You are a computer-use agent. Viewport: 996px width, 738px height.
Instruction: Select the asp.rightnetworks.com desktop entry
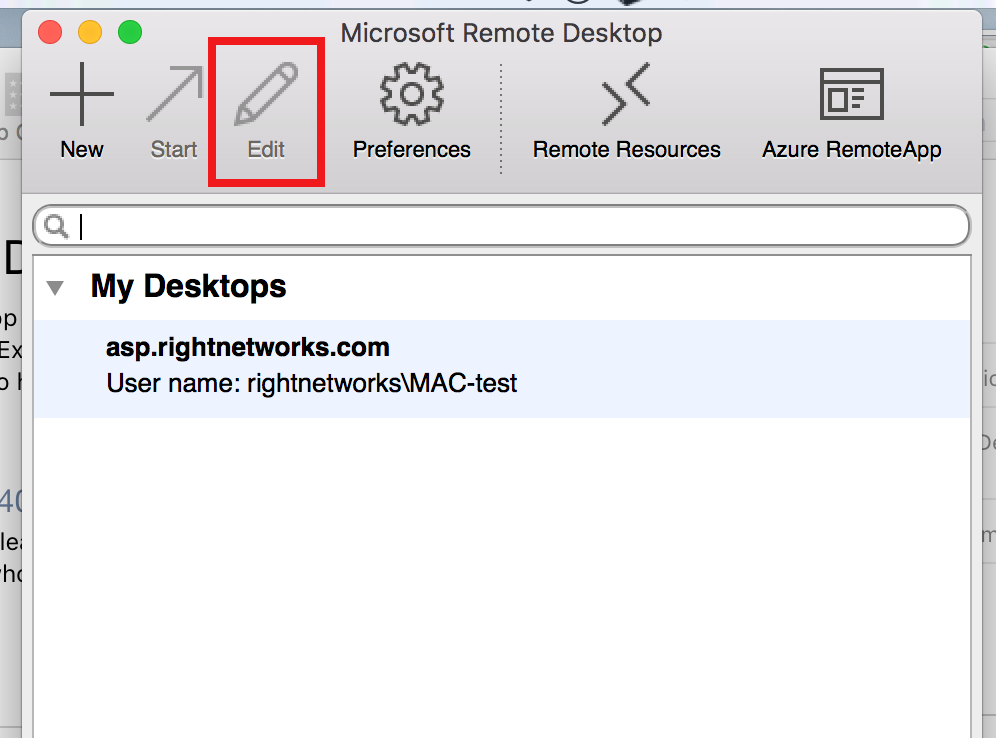click(247, 347)
